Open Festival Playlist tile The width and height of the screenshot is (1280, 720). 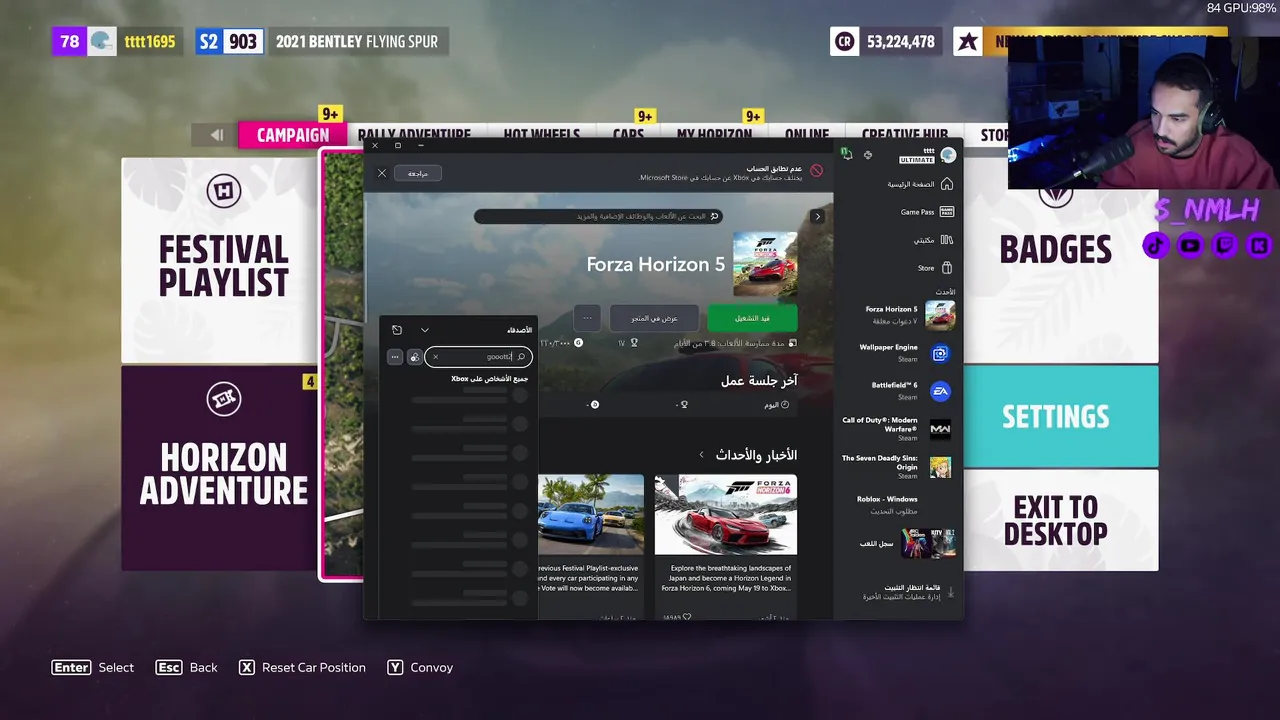tap(220, 260)
